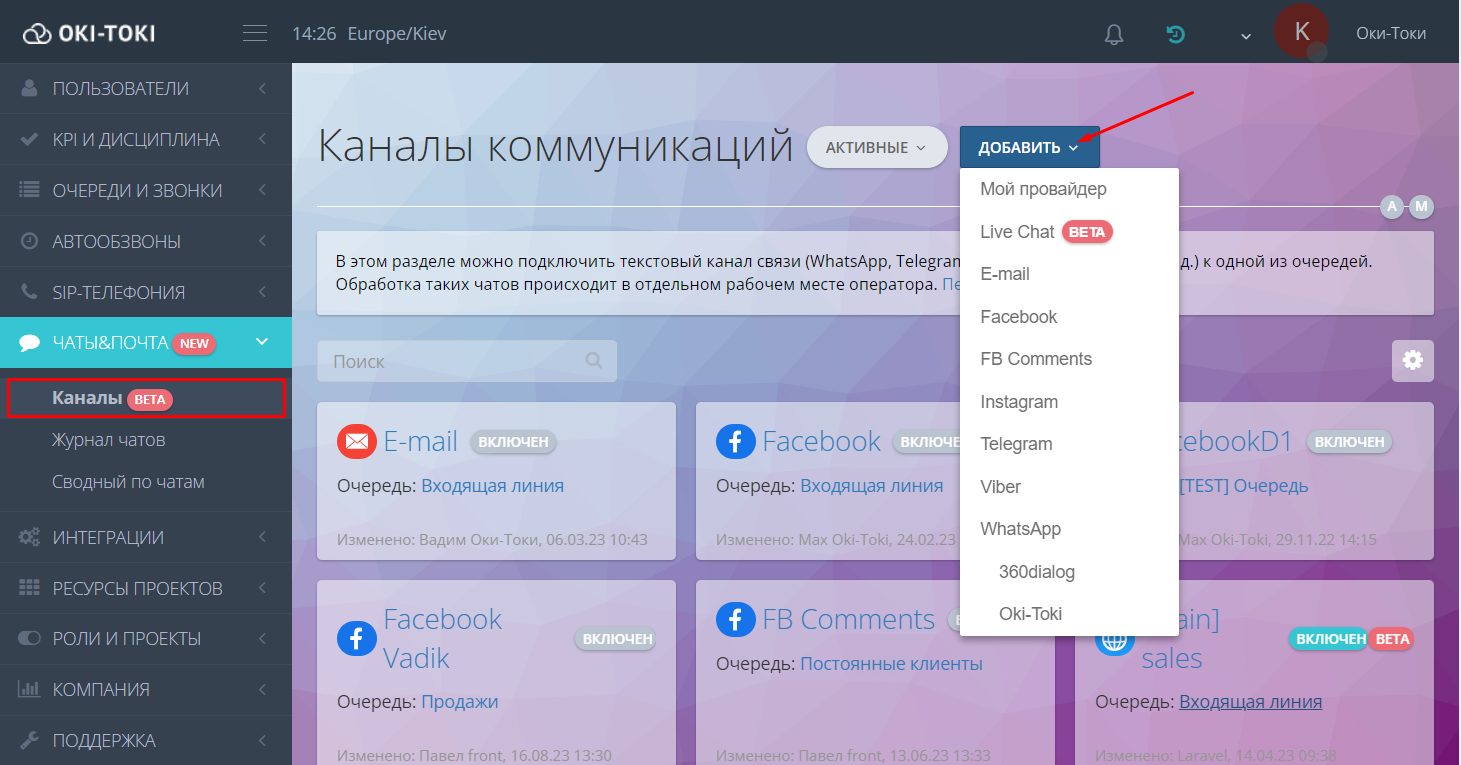
Task: Click the search magnifier icon
Action: coord(594,361)
